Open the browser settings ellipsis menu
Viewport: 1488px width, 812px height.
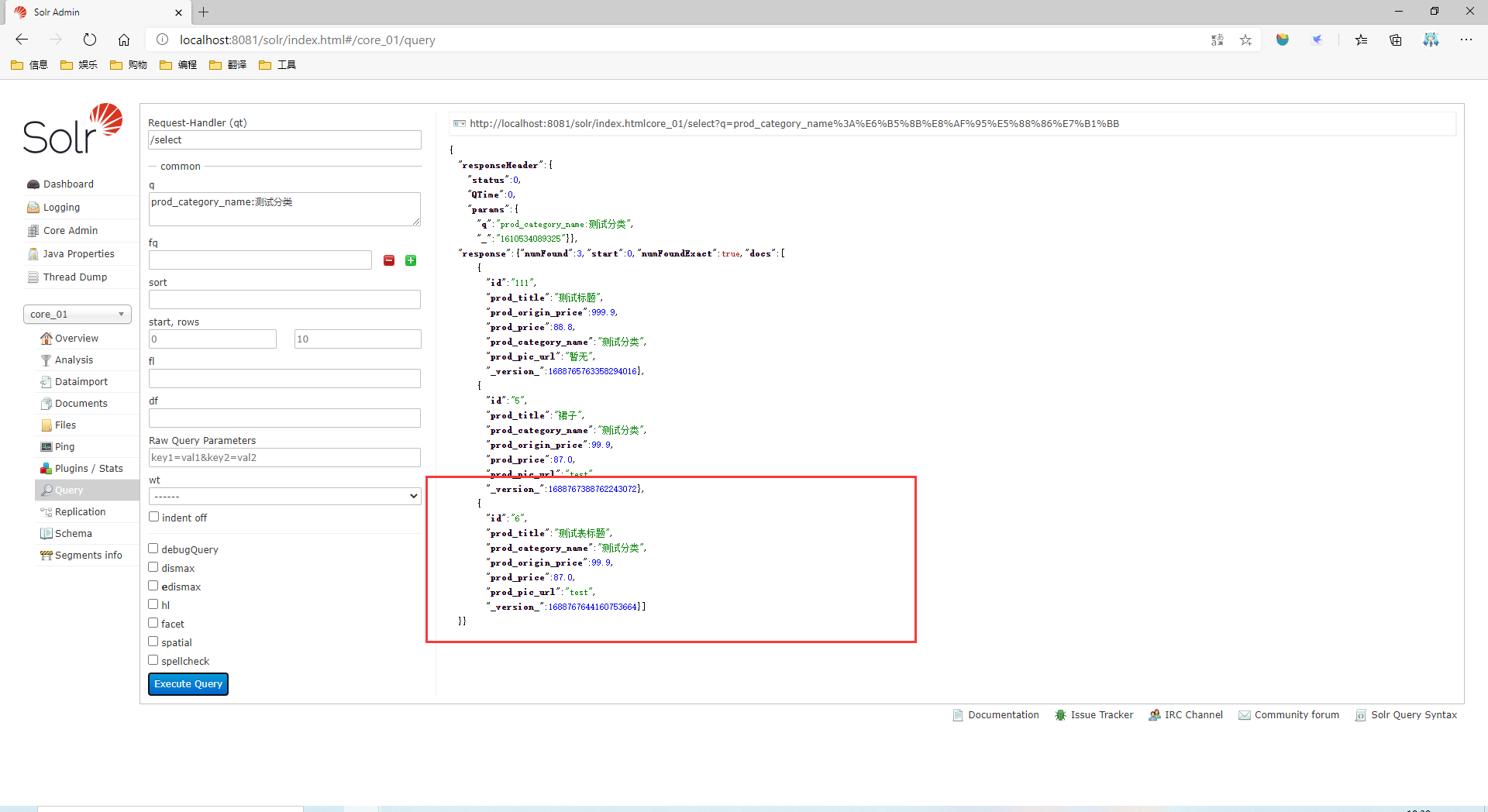pyautogui.click(x=1466, y=40)
